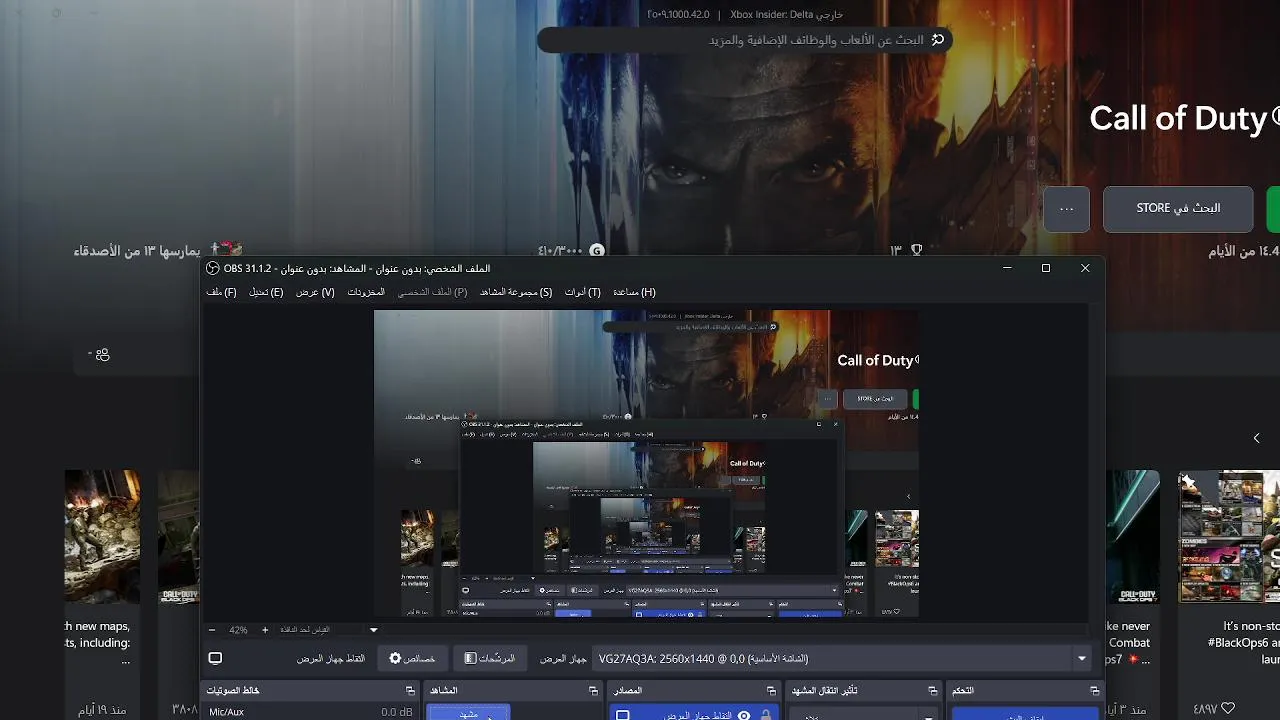Click the search magnifier icon in Xbox app
This screenshot has height=720, width=1280.
937,40
